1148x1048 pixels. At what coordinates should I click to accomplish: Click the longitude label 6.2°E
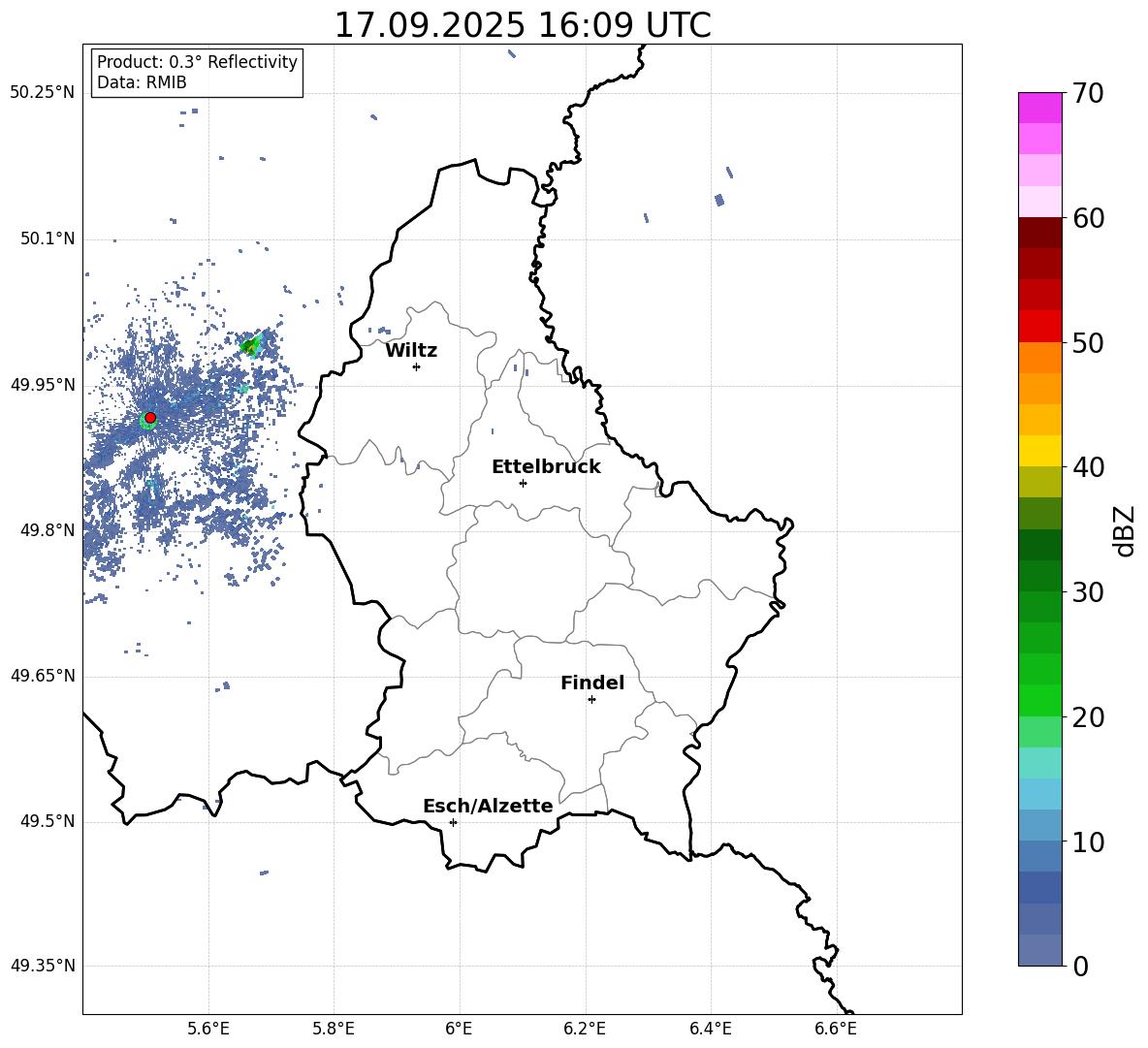(585, 1029)
